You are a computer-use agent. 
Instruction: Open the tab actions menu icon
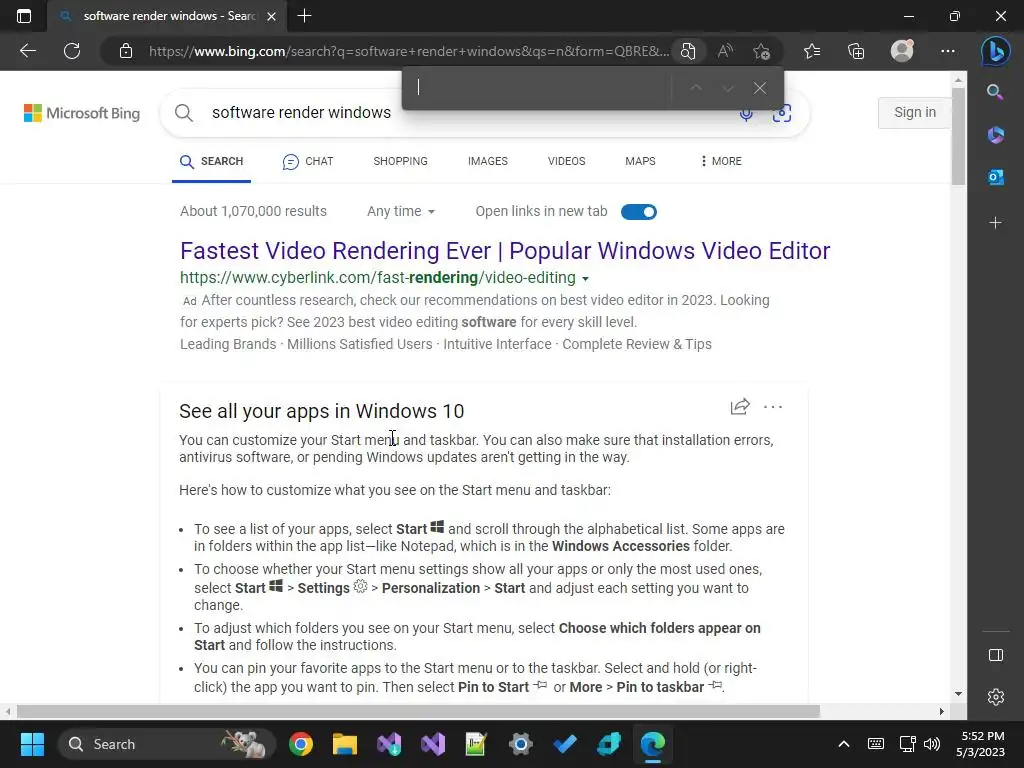tap(24, 16)
